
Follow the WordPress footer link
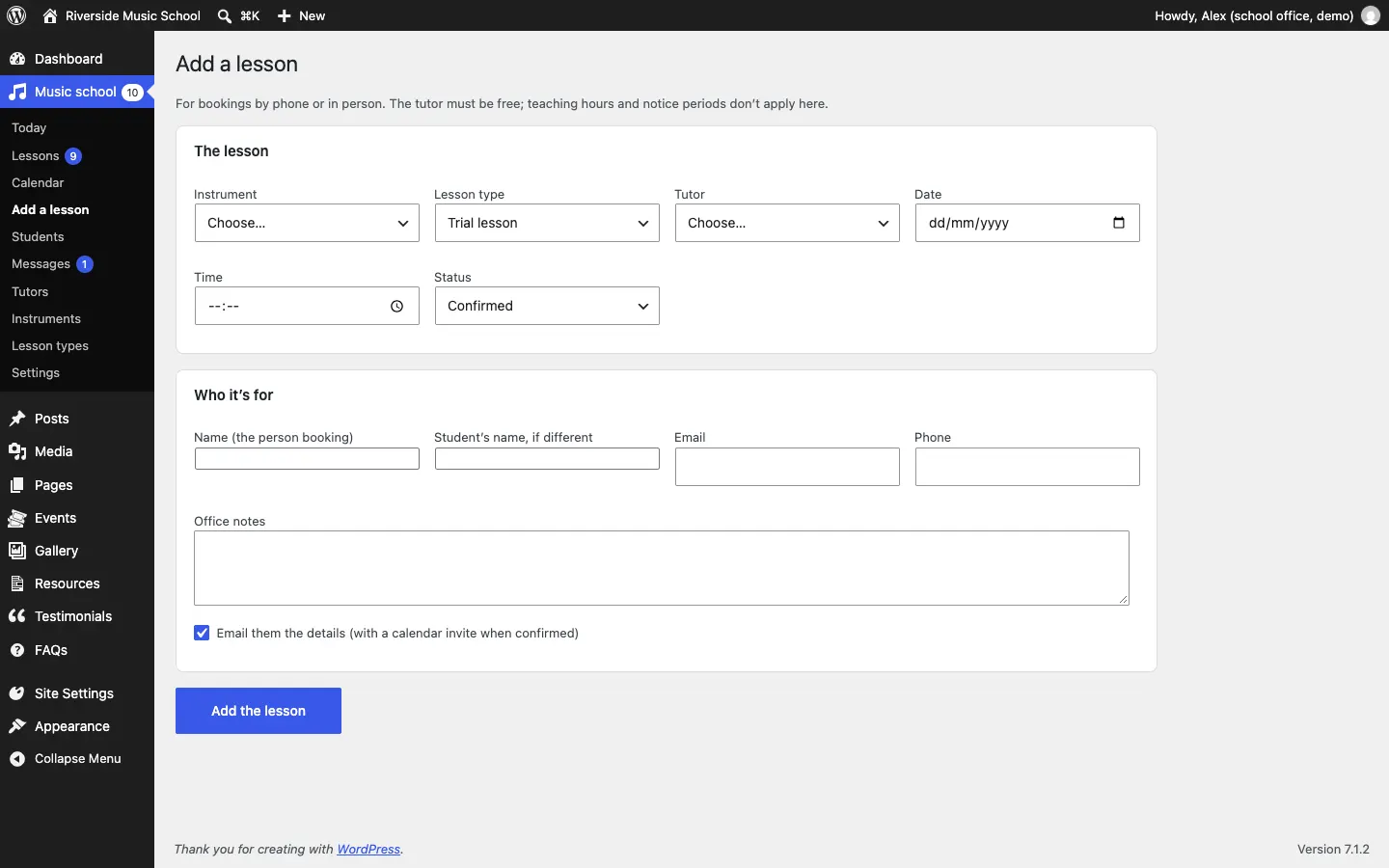point(368,850)
